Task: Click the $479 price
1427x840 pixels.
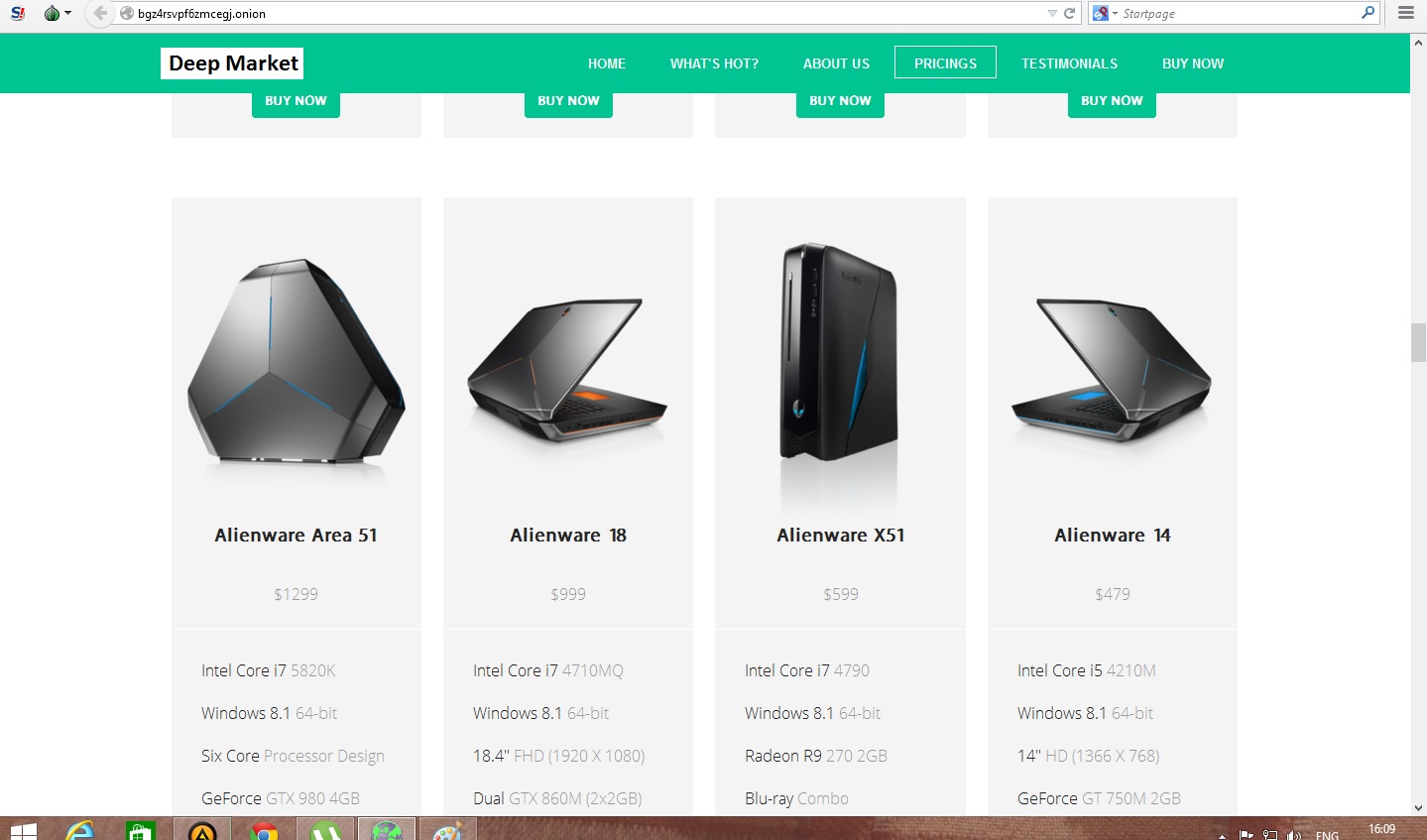Action: point(1112,594)
